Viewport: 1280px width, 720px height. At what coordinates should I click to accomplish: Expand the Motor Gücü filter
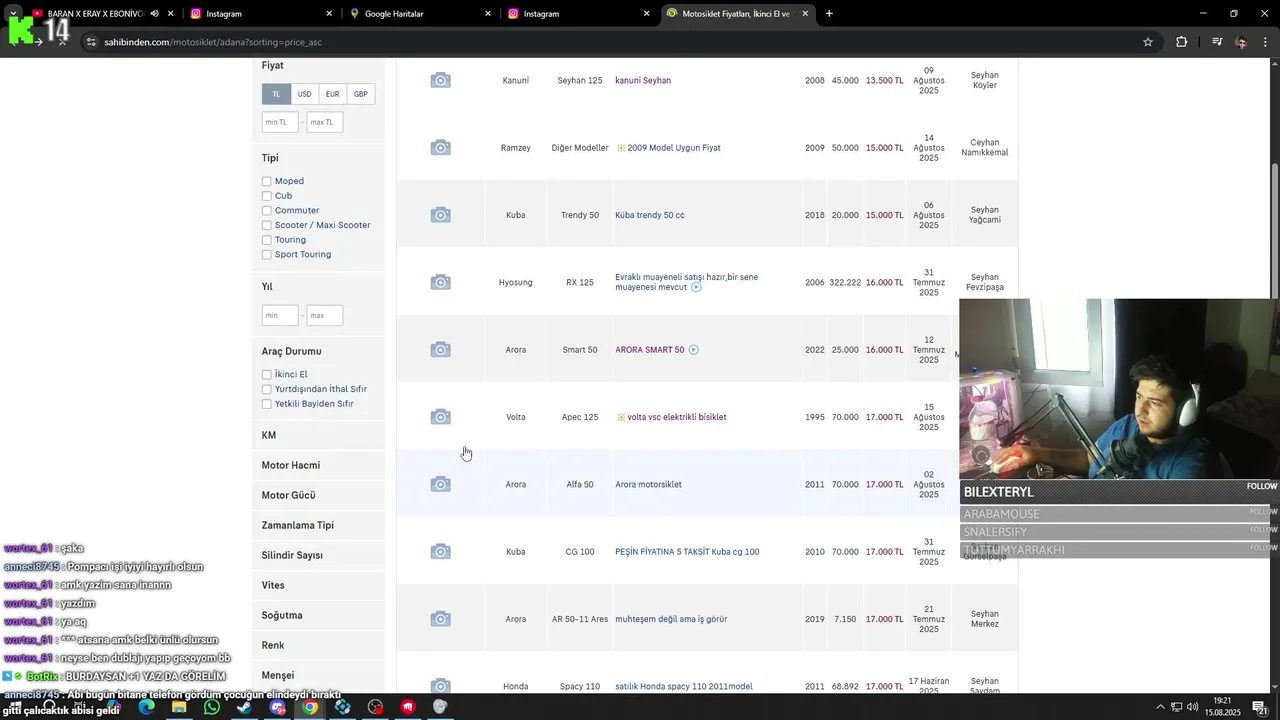pos(318,495)
